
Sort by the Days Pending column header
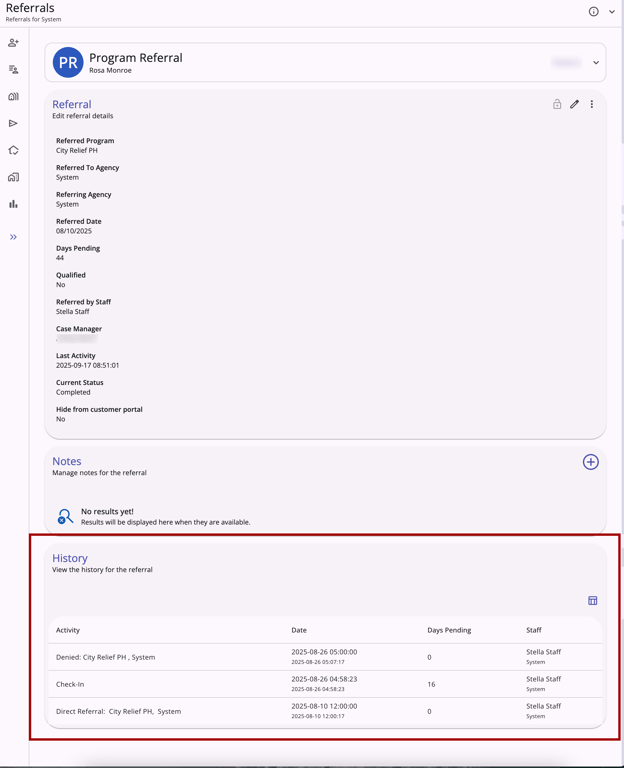tap(449, 630)
